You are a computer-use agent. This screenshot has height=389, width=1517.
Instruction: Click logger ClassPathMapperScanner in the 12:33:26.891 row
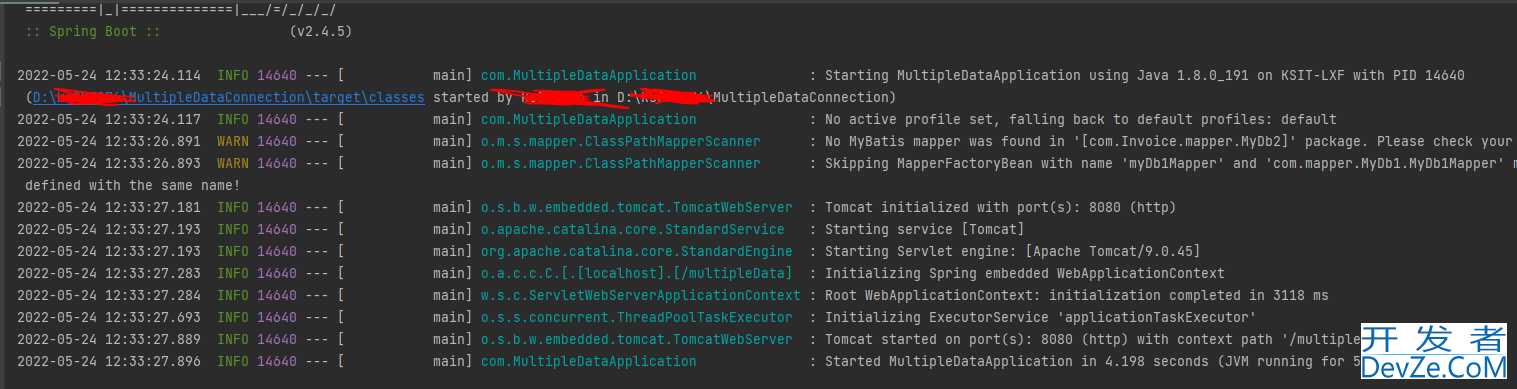coord(621,141)
